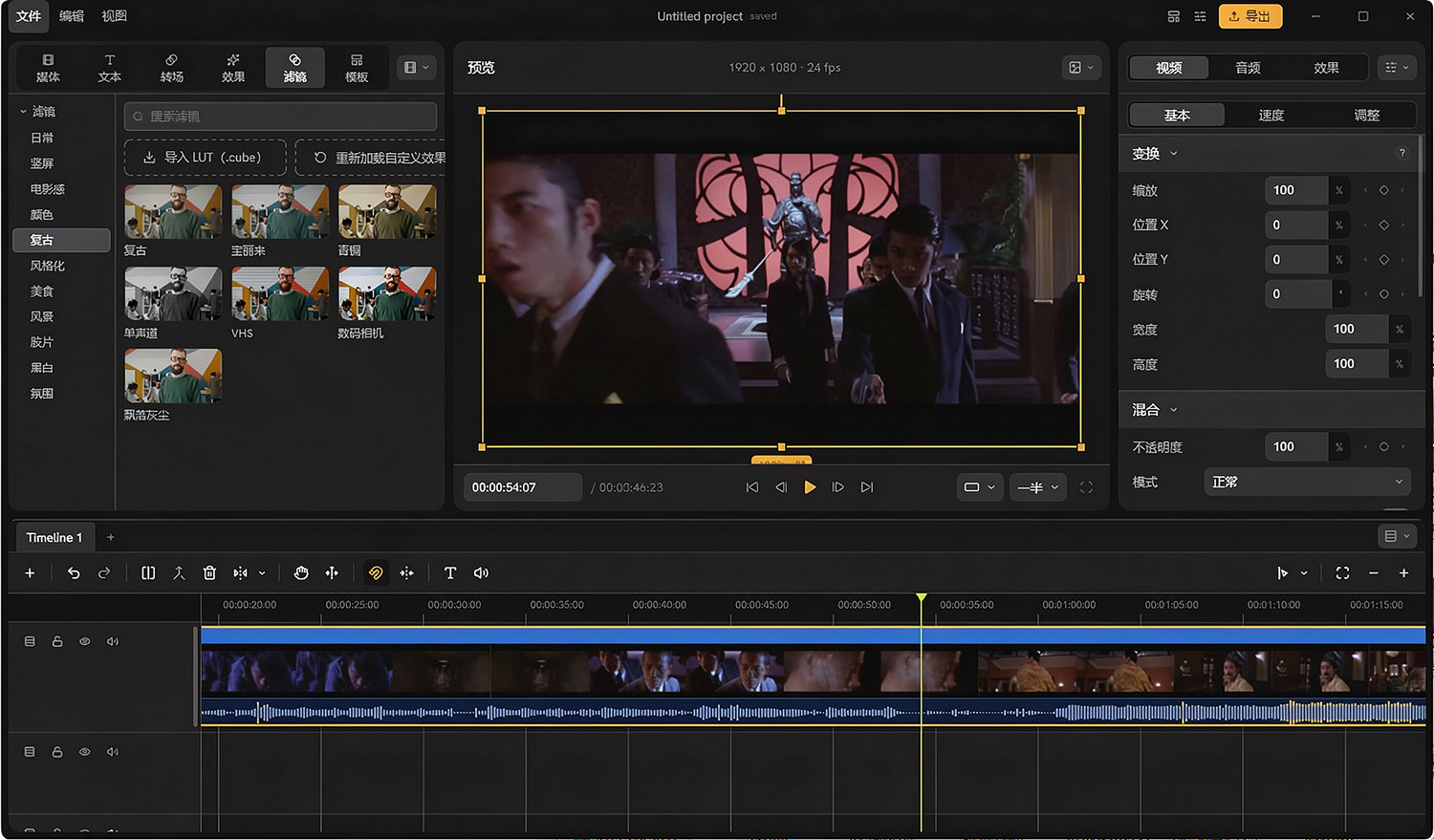
Task: Select the Text tool in timeline toolbar
Action: [x=450, y=573]
